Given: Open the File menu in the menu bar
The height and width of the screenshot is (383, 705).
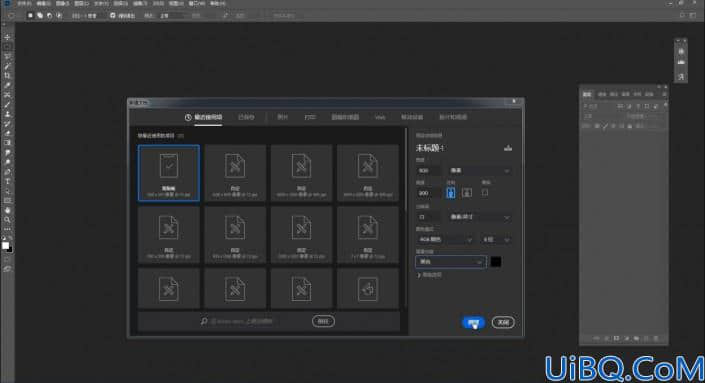Looking at the screenshot, I should point(24,4).
